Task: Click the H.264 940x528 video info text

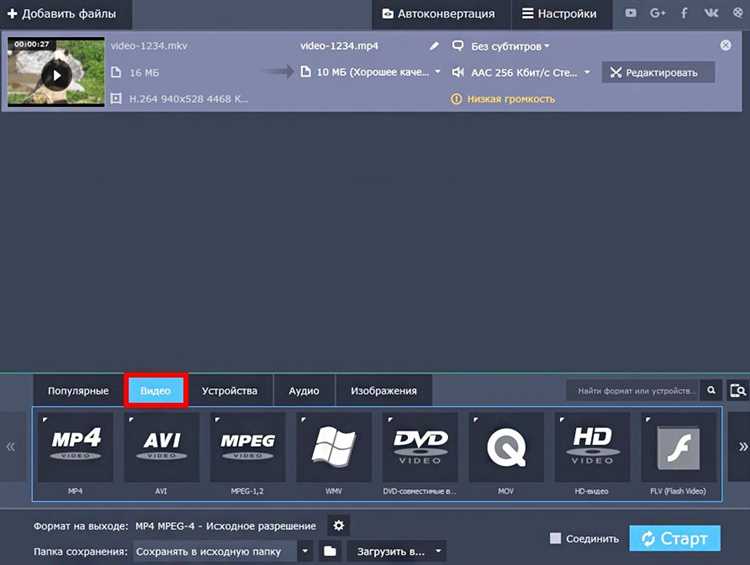Action: coord(188,99)
